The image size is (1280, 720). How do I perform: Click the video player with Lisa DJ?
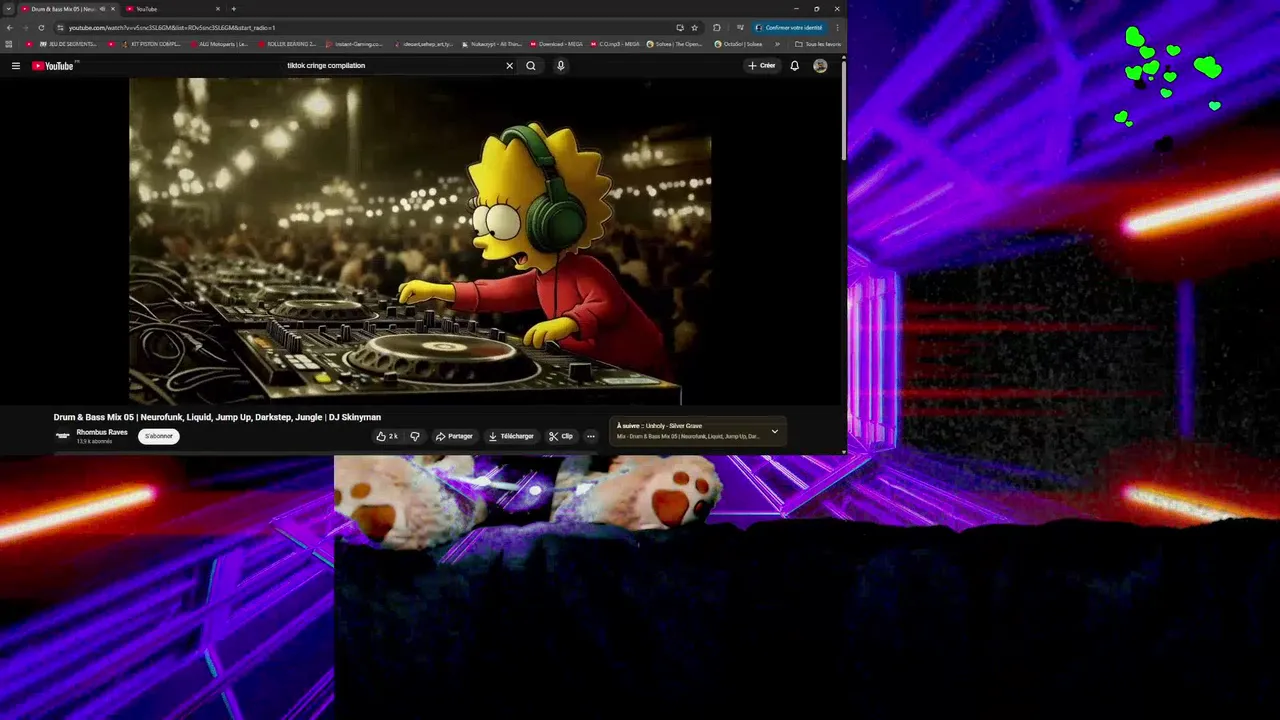(420, 241)
